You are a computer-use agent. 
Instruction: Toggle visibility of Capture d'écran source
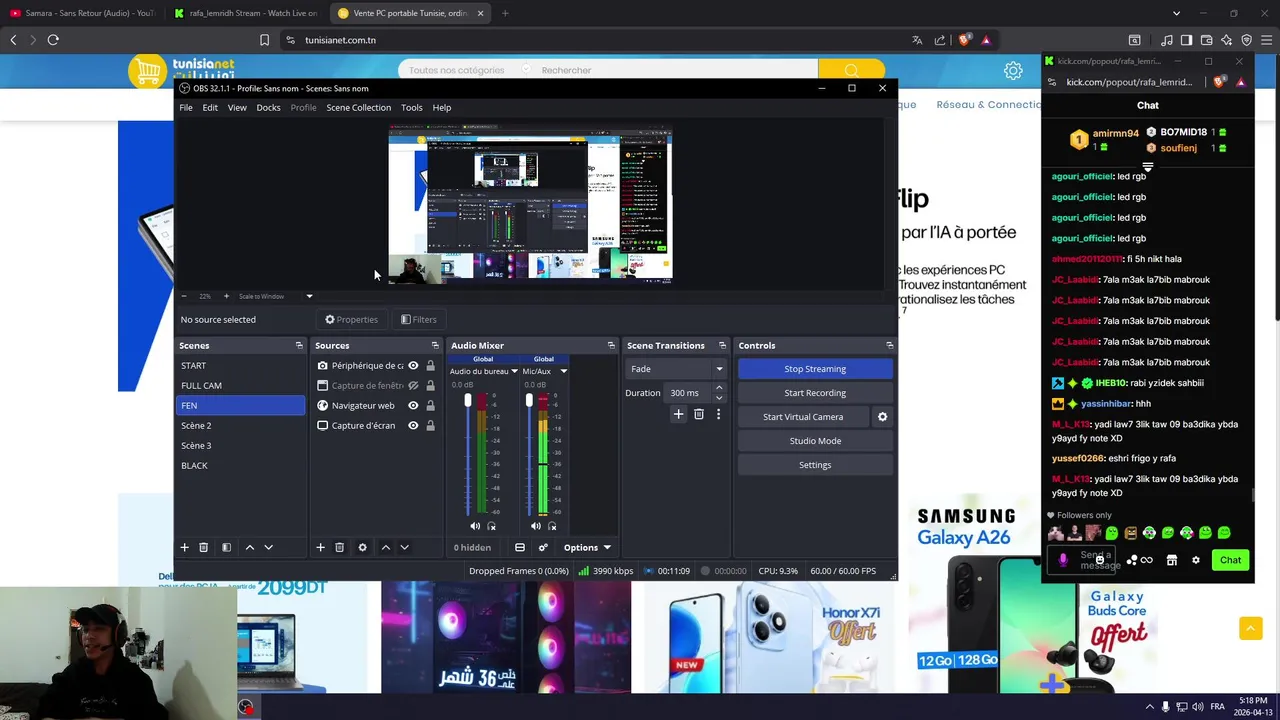click(413, 425)
